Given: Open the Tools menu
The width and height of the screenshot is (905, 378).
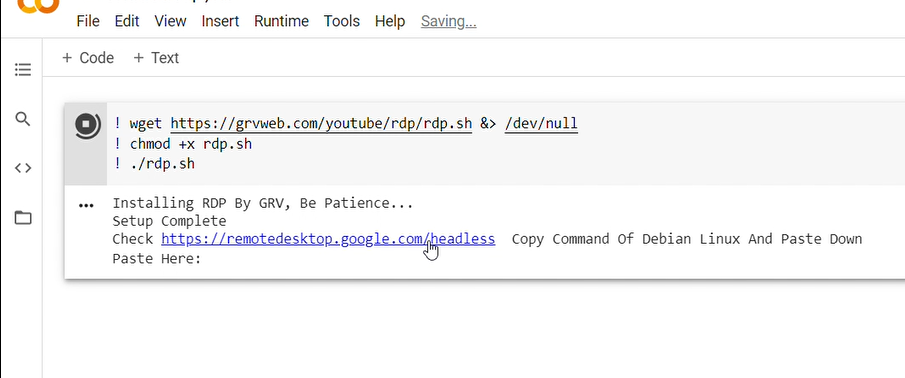Looking at the screenshot, I should [x=342, y=21].
